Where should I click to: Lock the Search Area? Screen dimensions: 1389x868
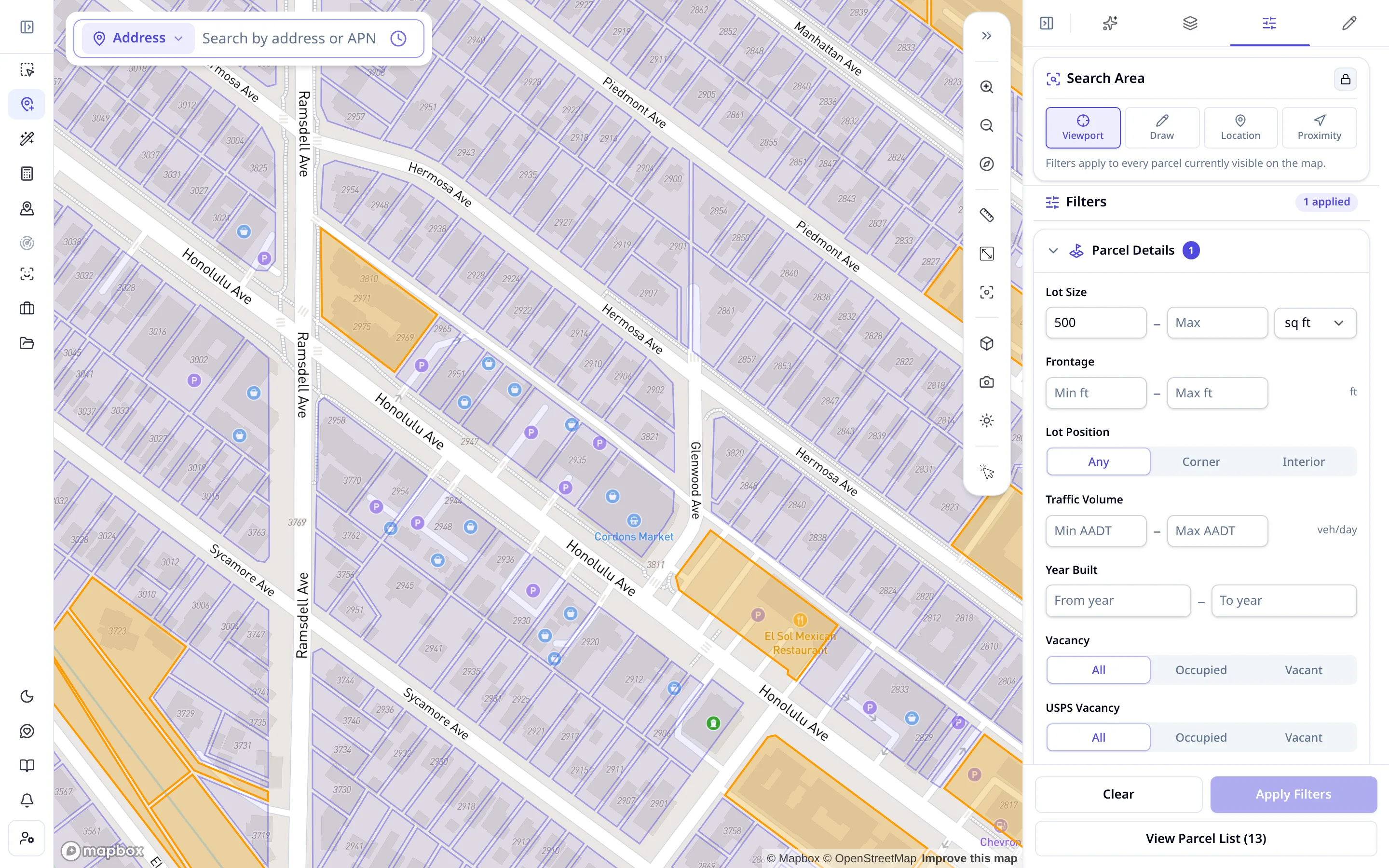click(x=1346, y=79)
